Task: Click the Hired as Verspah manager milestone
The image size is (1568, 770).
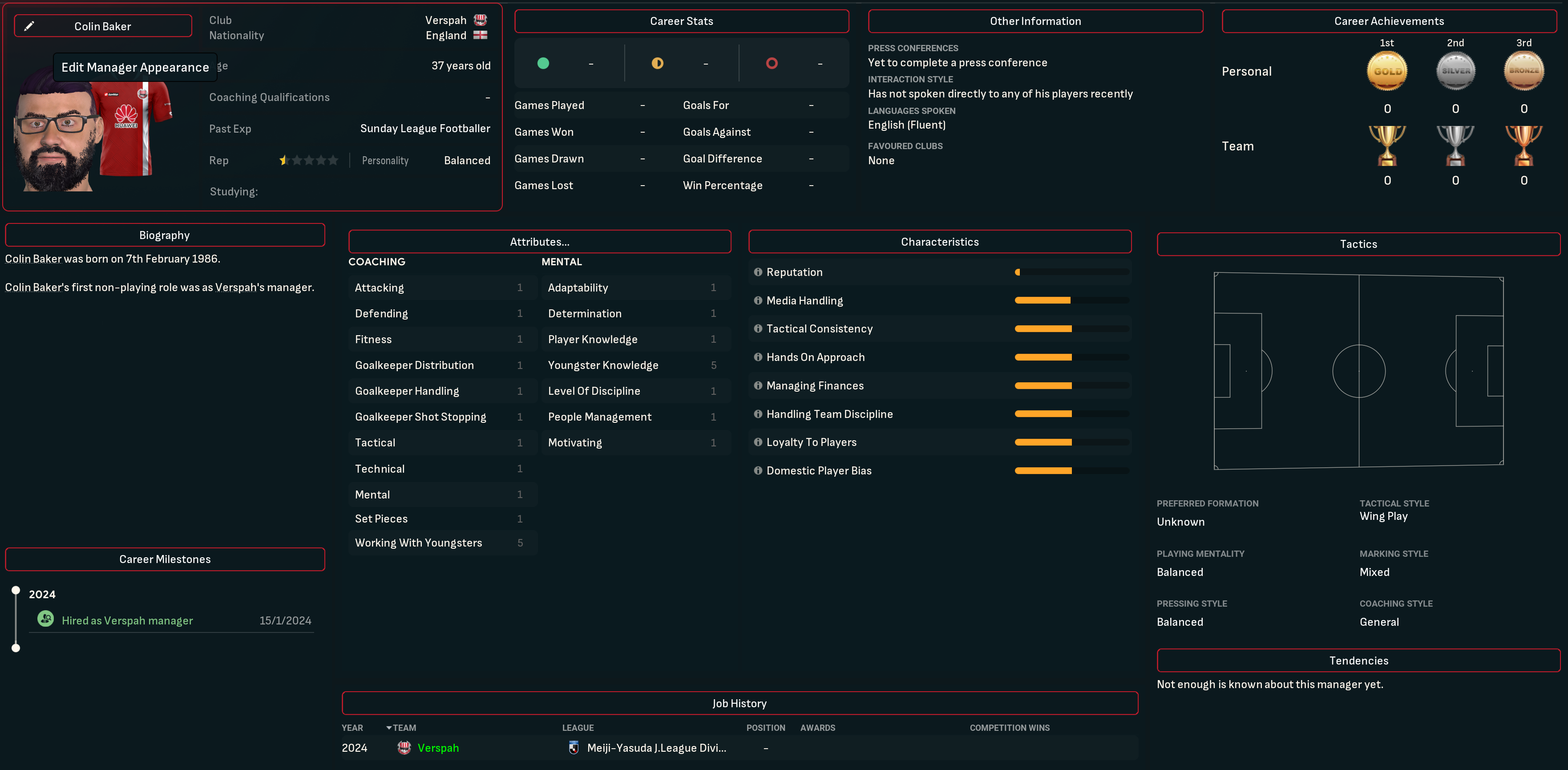Action: [x=127, y=620]
